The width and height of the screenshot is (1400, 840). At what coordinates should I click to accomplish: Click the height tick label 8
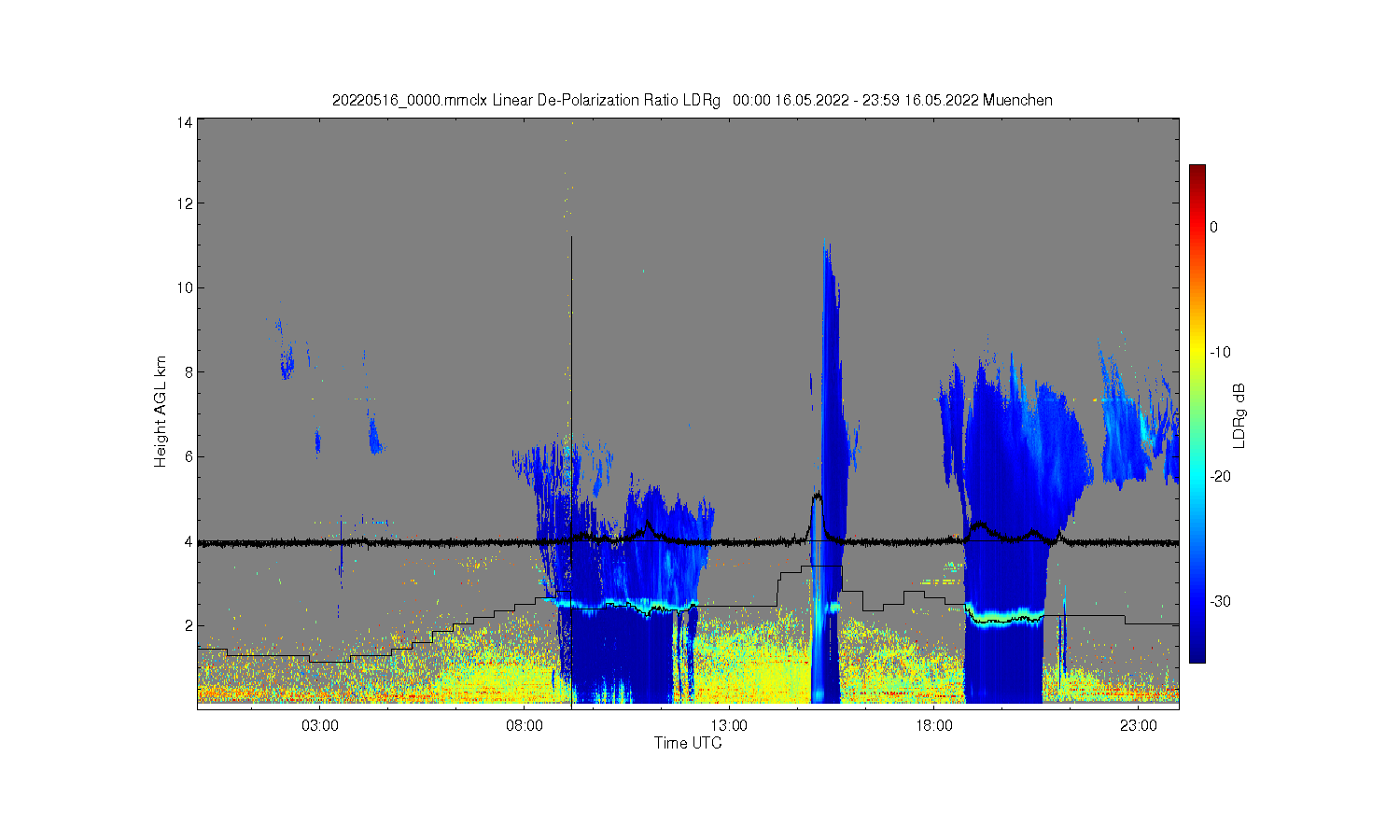coord(189,372)
